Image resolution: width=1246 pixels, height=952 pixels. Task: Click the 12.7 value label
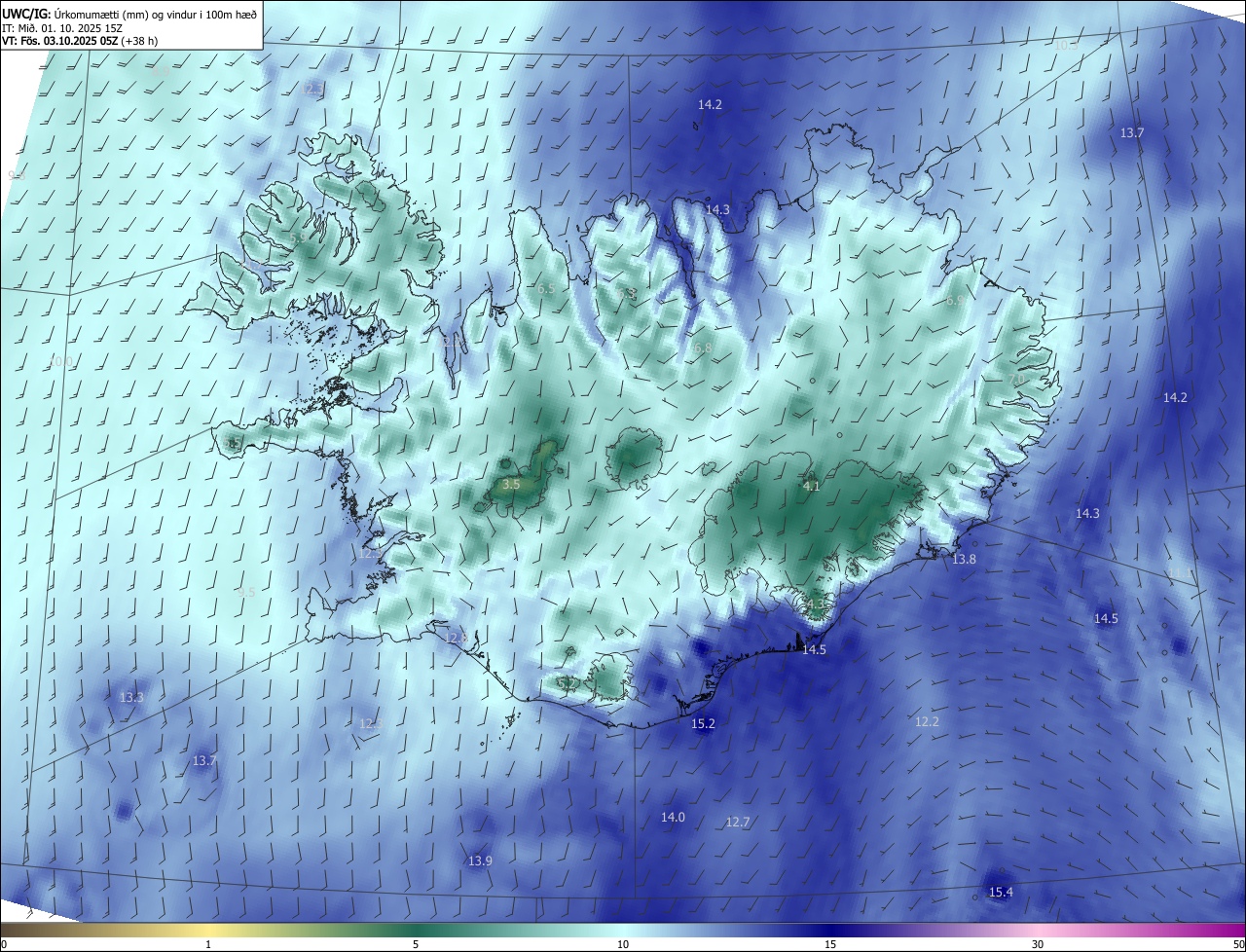(x=738, y=822)
